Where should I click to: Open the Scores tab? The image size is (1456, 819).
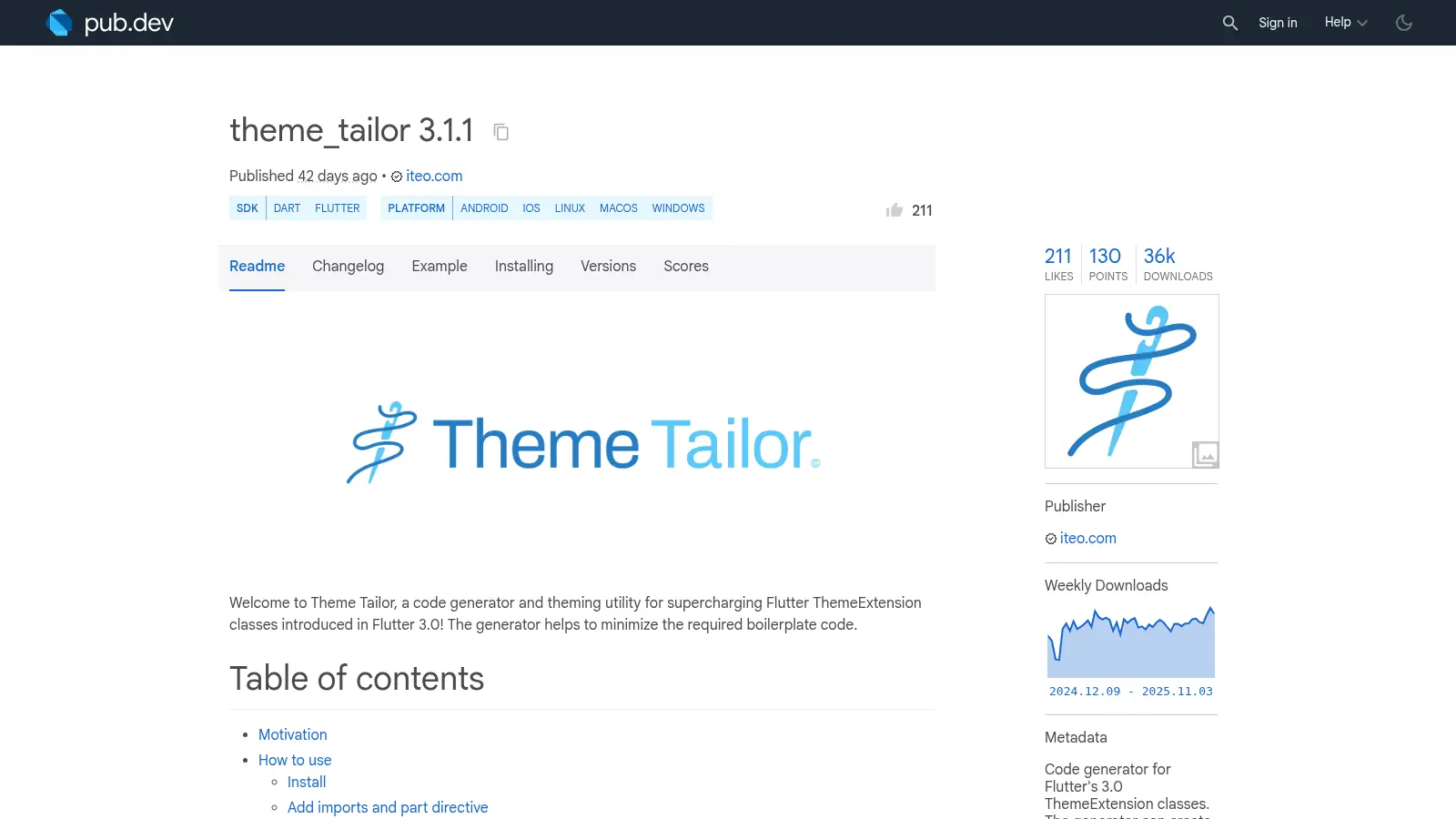point(686,267)
